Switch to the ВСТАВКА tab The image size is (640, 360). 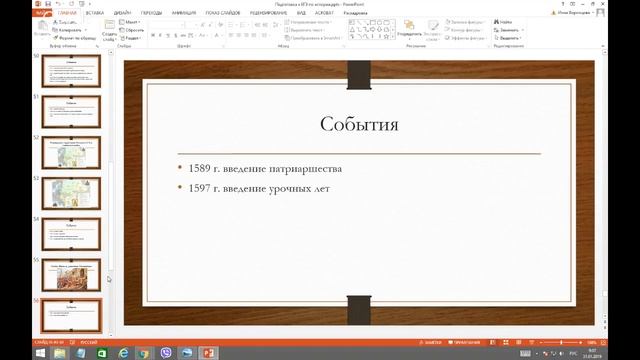pyautogui.click(x=95, y=13)
